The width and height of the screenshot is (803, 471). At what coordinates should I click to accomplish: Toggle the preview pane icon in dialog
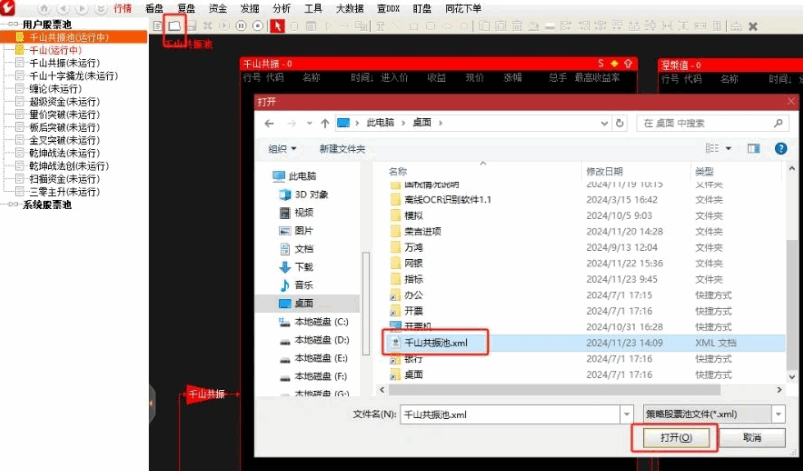754,148
